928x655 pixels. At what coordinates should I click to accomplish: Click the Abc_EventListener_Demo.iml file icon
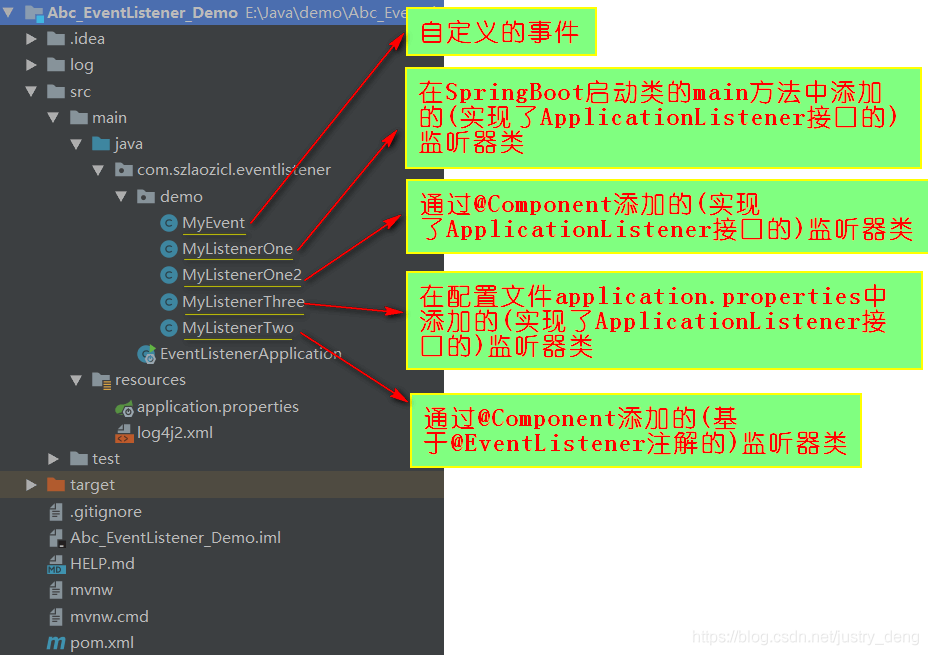(56, 538)
